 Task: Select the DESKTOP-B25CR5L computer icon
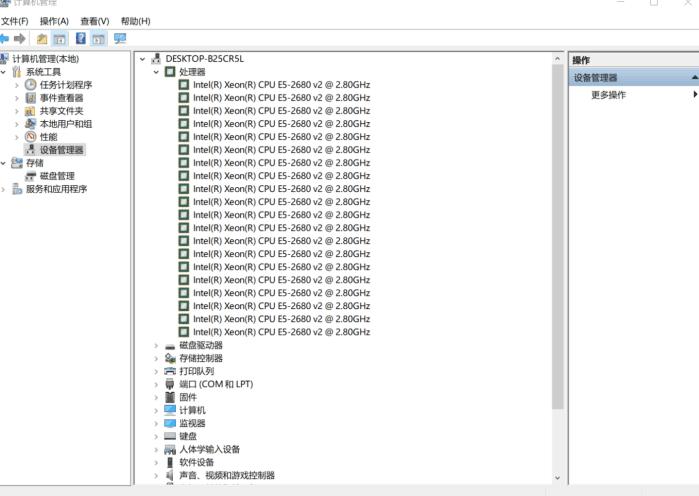[x=156, y=58]
